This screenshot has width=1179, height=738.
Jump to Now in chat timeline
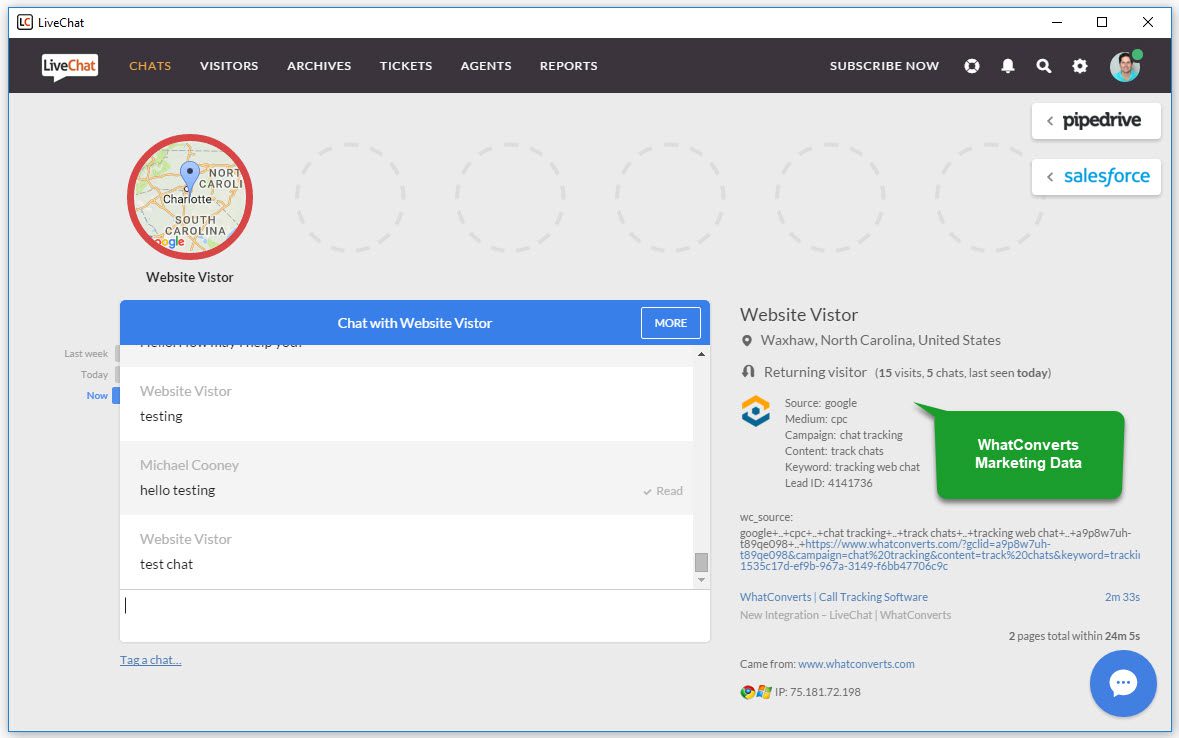(97, 396)
